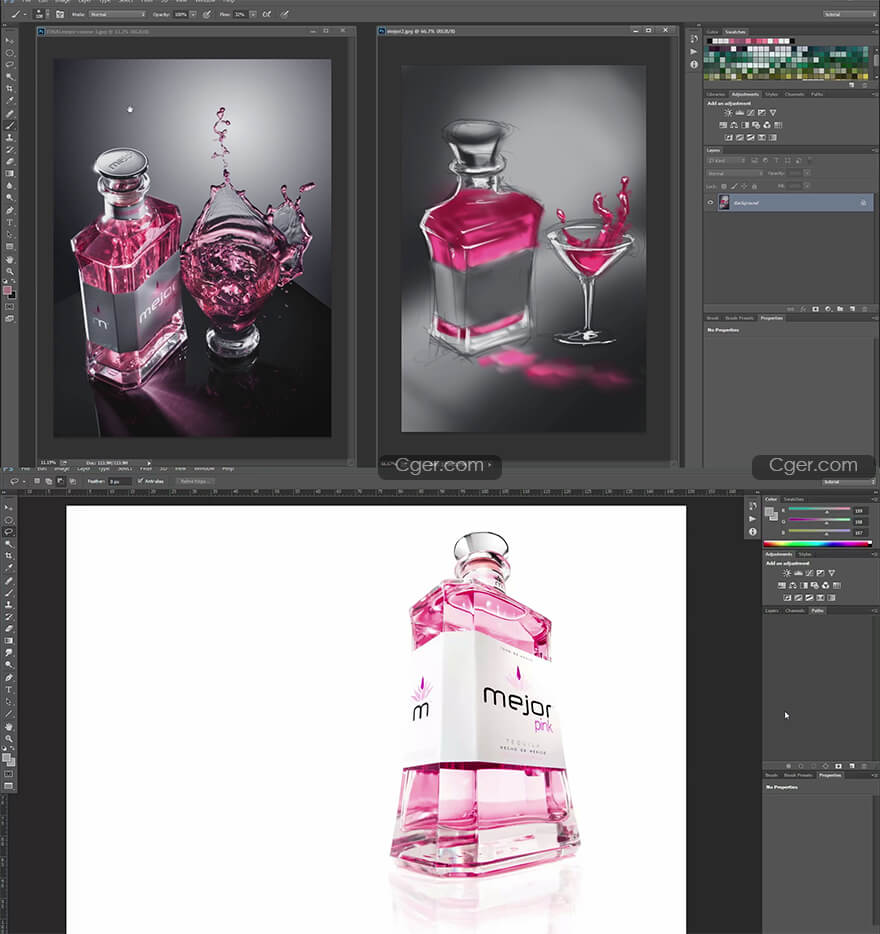Image resolution: width=880 pixels, height=934 pixels.
Task: Open the Brush Preset picker in upper options bar
Action: (x=39, y=14)
